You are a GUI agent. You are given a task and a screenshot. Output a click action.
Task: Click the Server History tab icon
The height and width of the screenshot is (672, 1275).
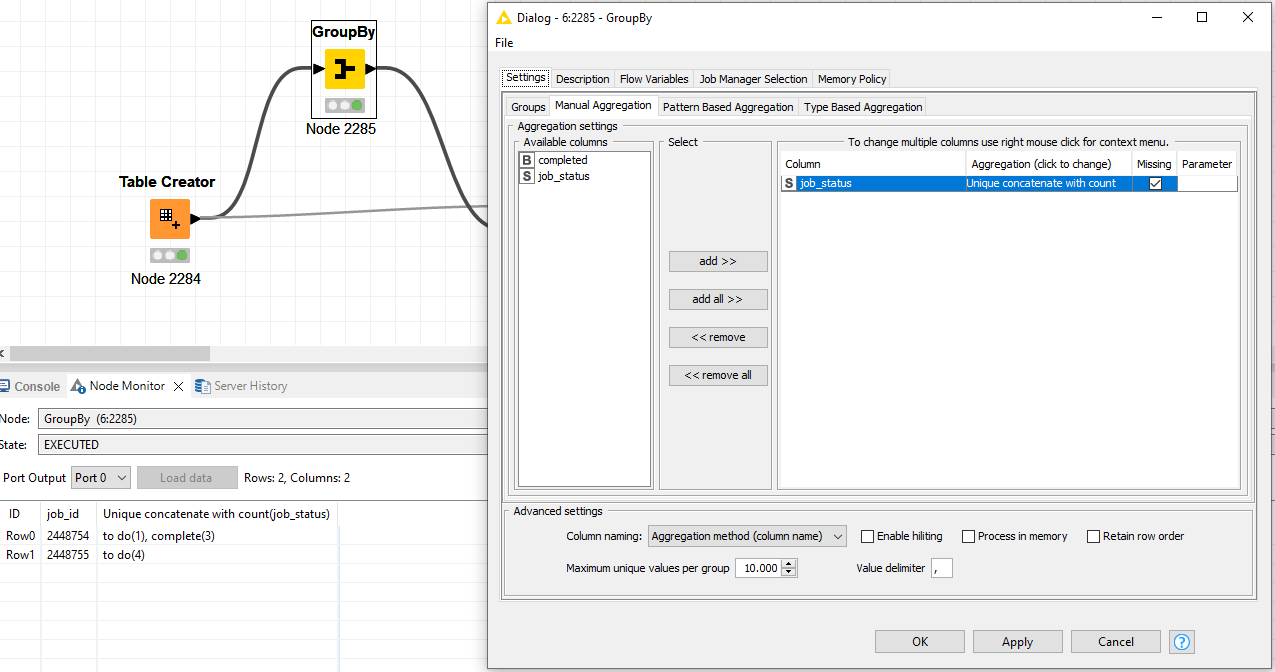click(x=203, y=386)
